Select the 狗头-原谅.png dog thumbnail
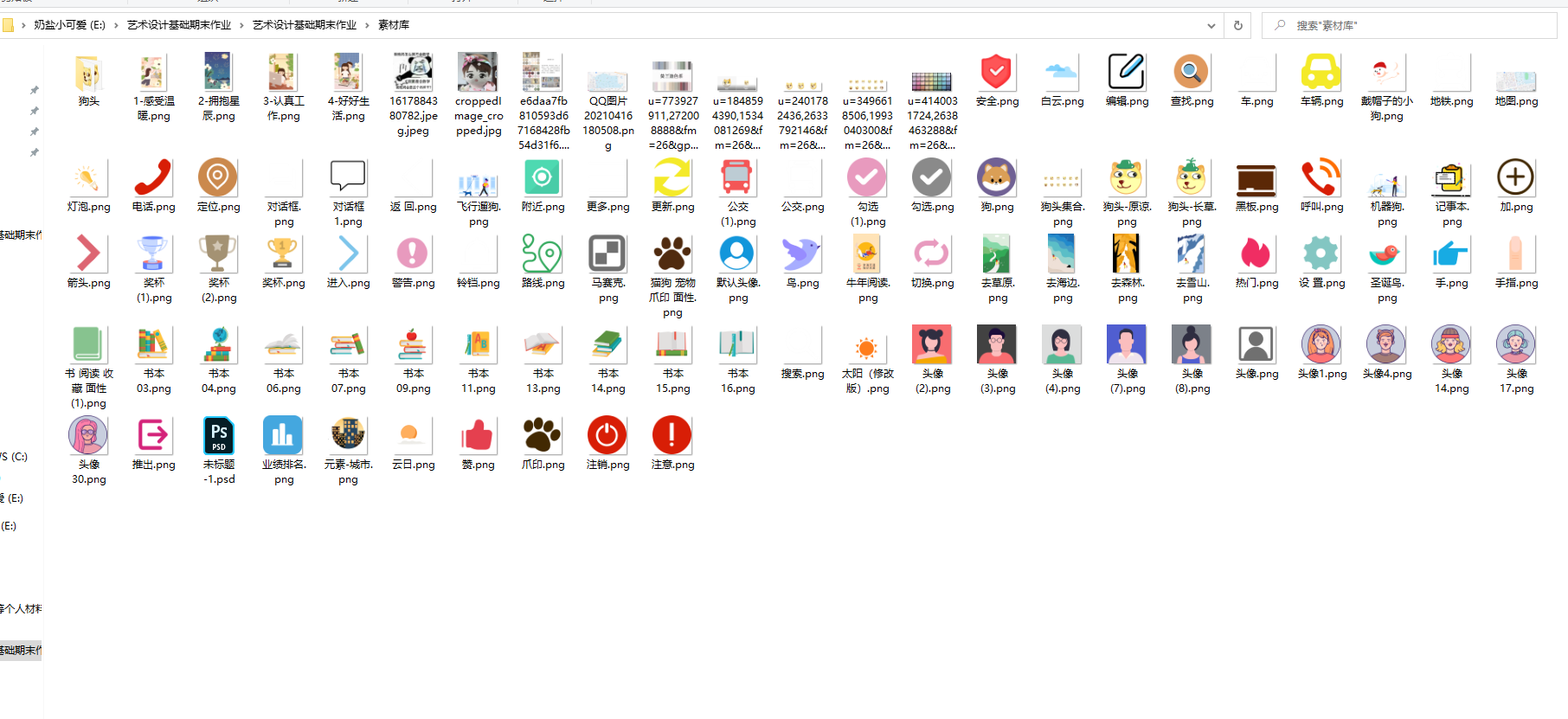This screenshot has height=719, width=1568. pyautogui.click(x=1127, y=177)
